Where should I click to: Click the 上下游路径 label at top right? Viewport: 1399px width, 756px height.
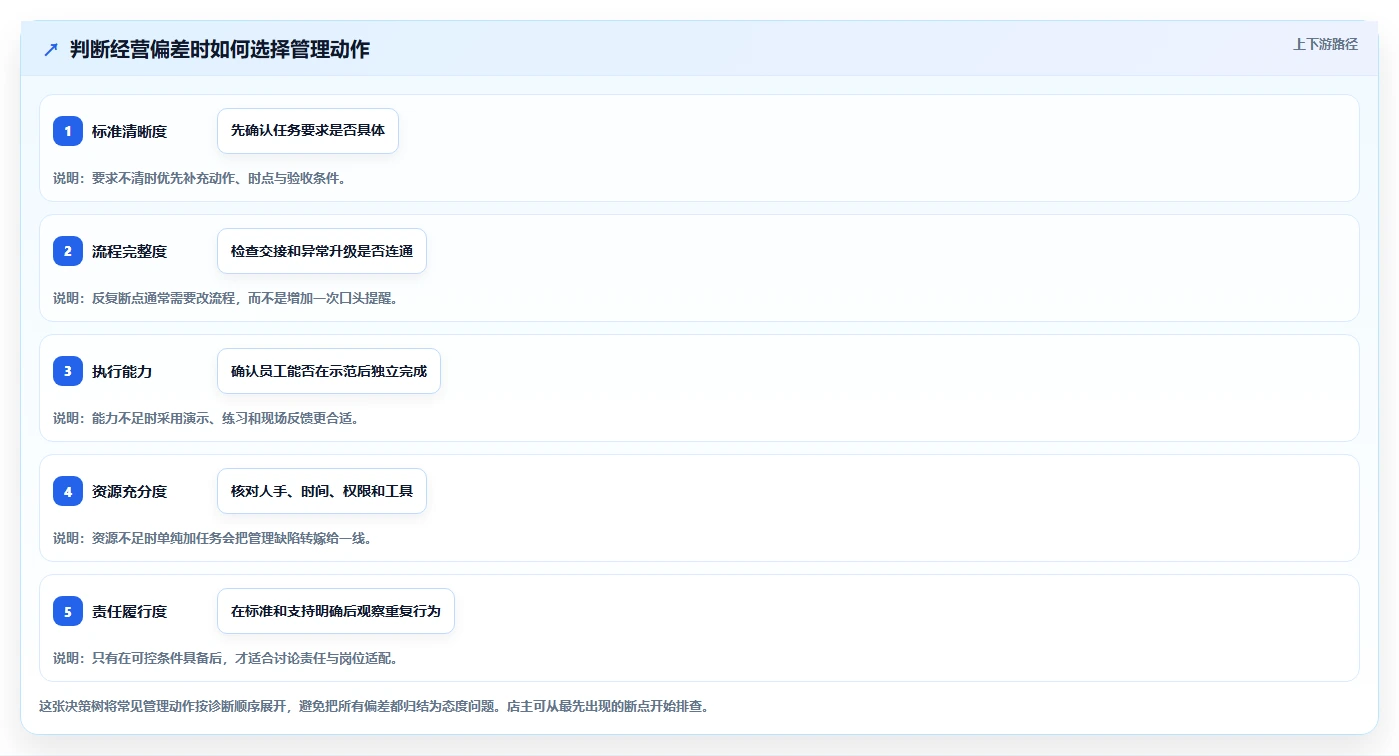[1325, 44]
